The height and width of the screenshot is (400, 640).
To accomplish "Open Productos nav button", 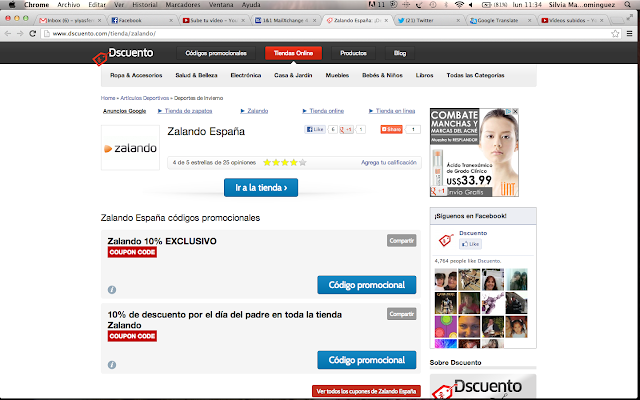I will (x=353, y=53).
